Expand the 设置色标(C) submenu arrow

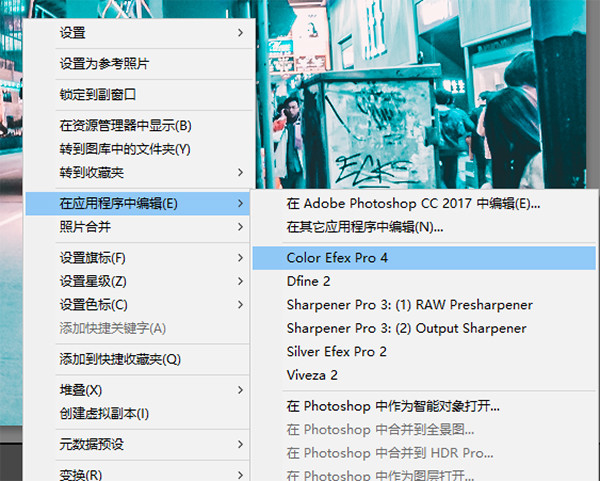click(240, 304)
